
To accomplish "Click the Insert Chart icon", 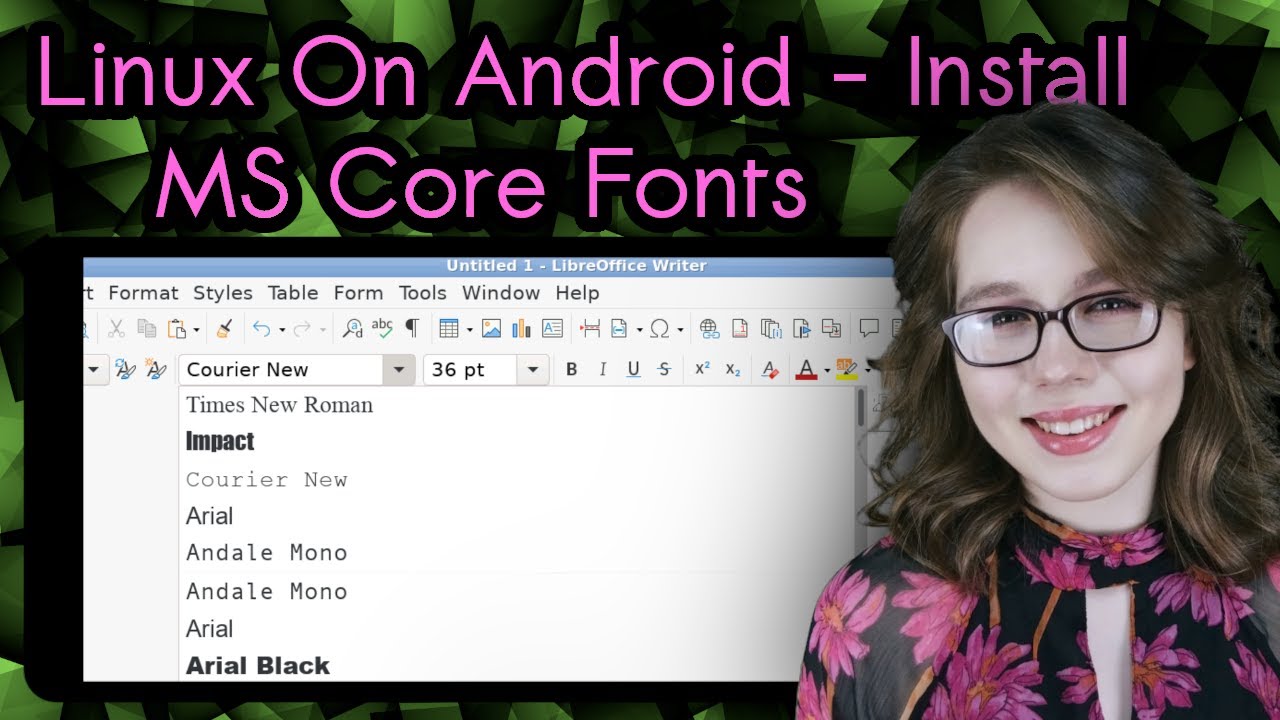I will click(521, 328).
